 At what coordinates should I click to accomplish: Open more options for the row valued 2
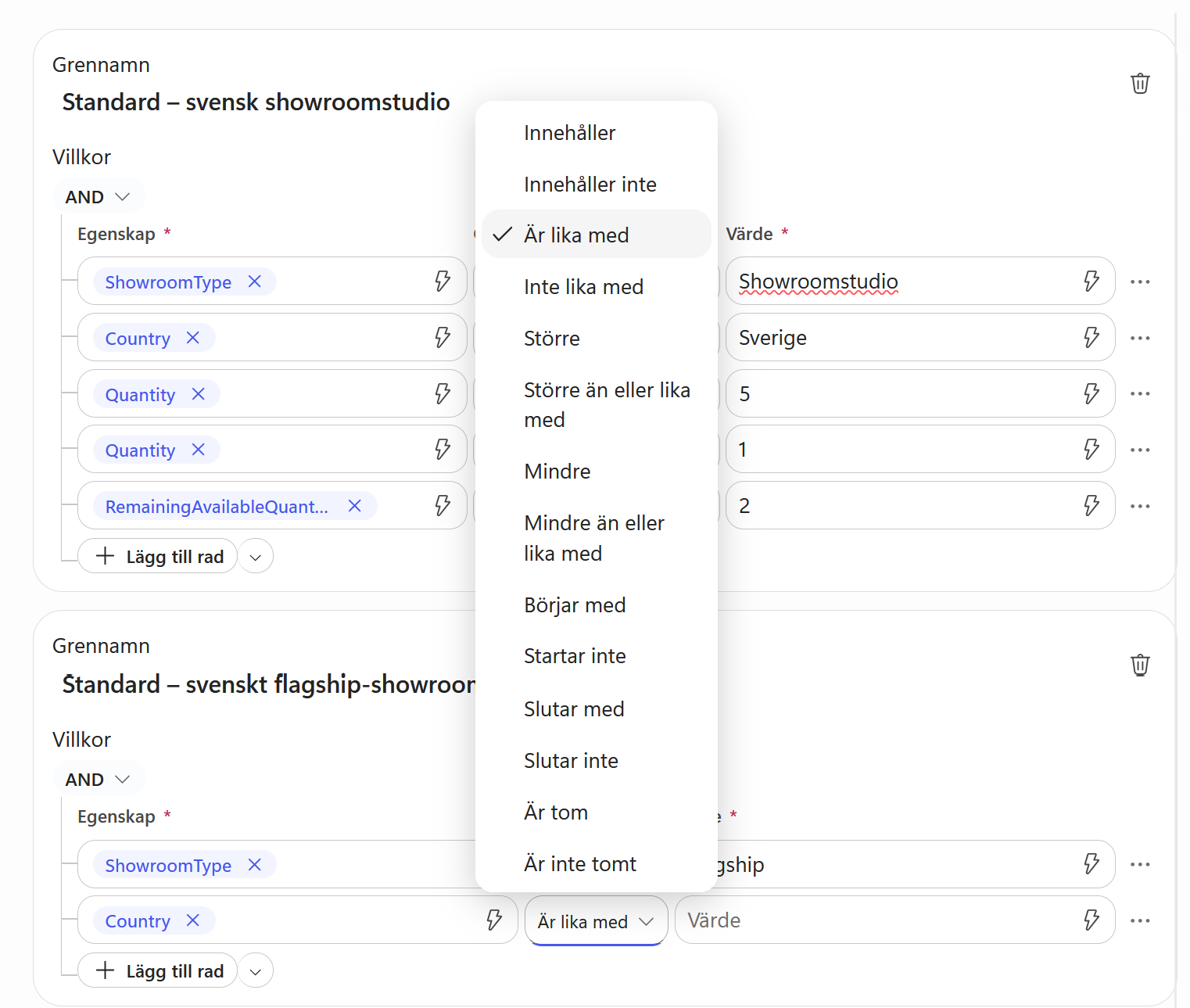[x=1140, y=506]
